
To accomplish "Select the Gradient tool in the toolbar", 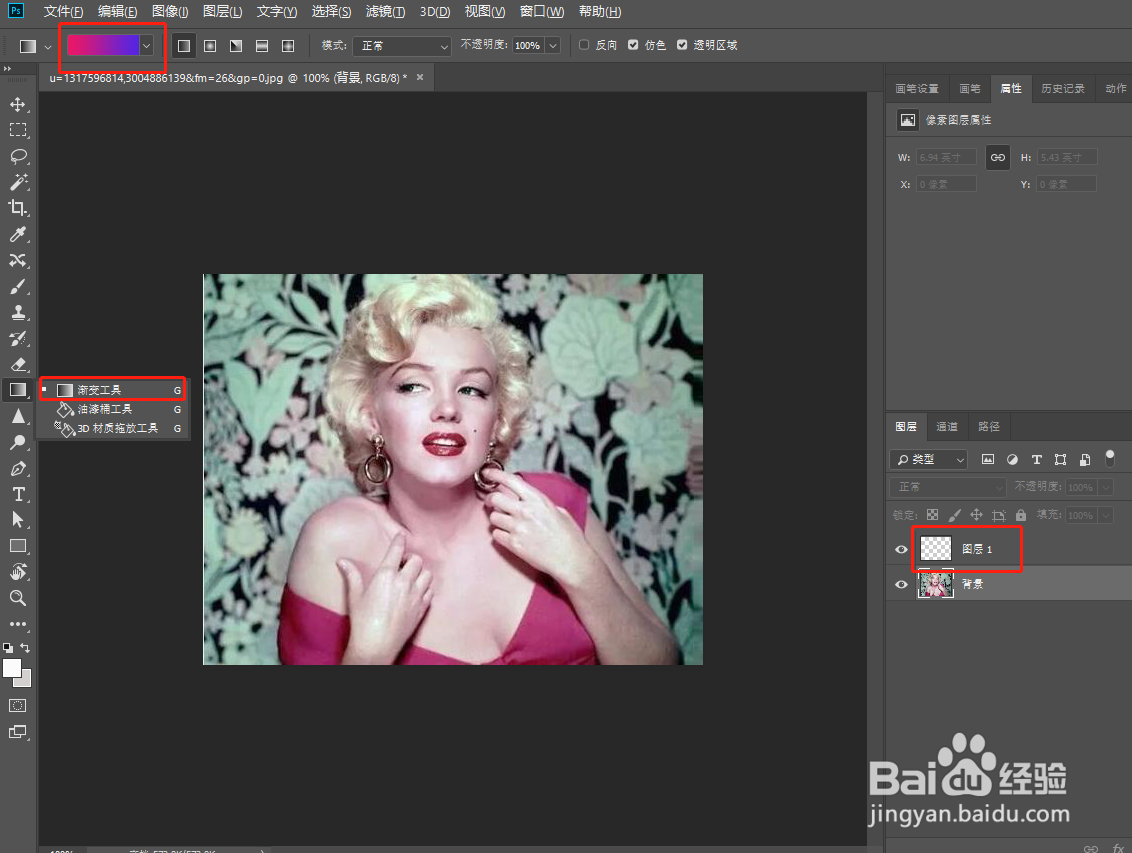I will point(18,390).
